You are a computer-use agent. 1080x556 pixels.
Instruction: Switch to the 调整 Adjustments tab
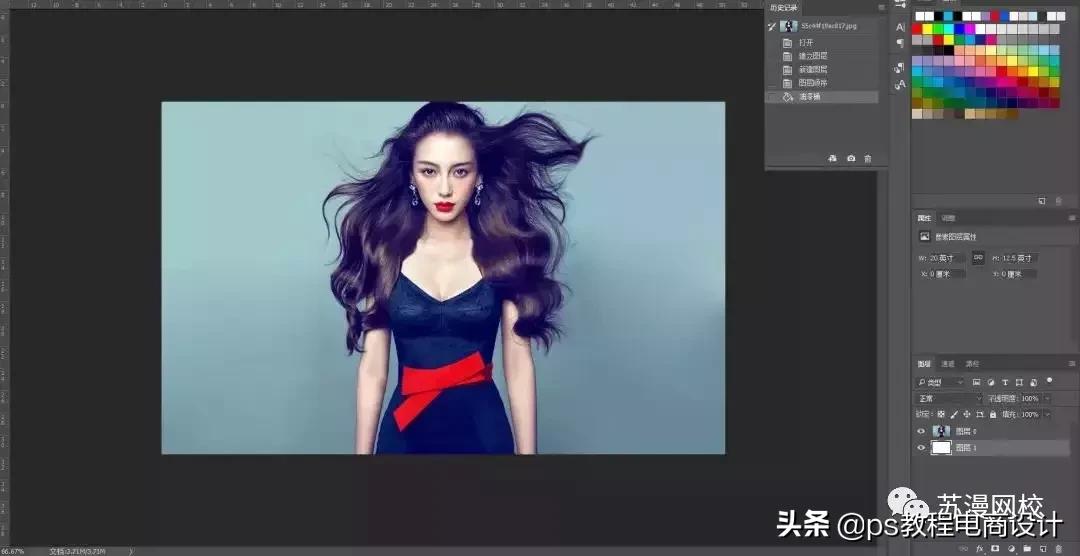pos(948,218)
